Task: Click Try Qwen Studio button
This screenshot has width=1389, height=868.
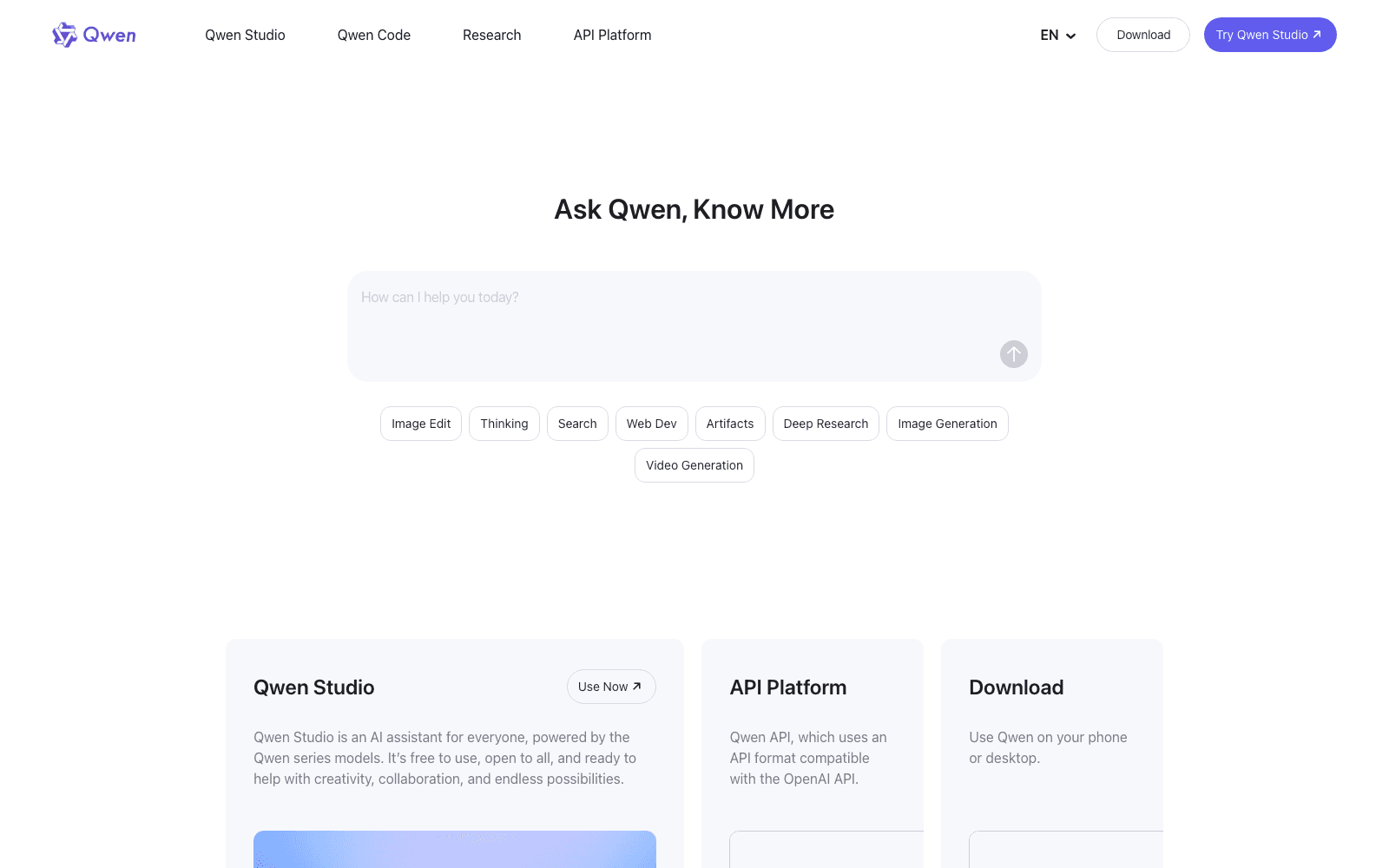Action: point(1270,35)
